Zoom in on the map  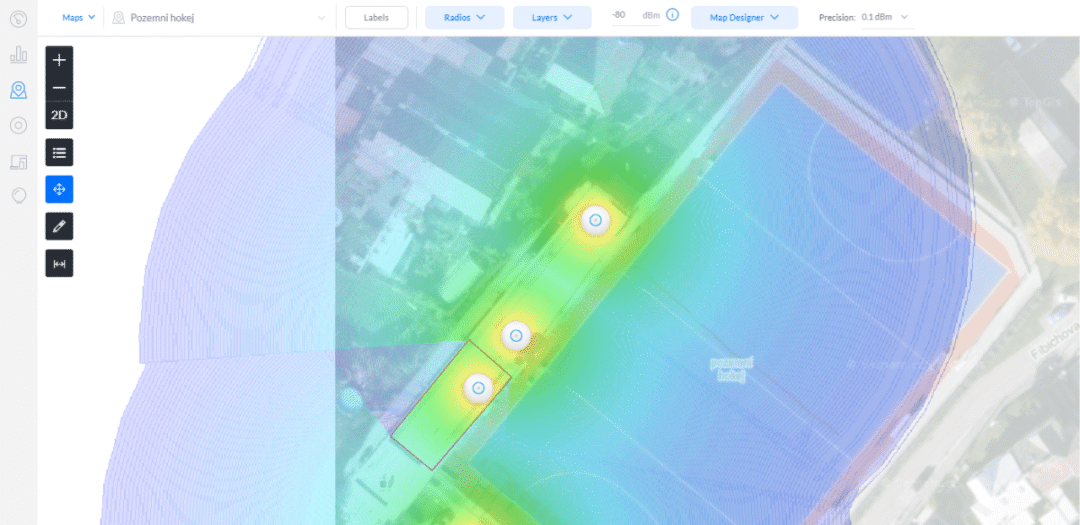click(x=59, y=60)
